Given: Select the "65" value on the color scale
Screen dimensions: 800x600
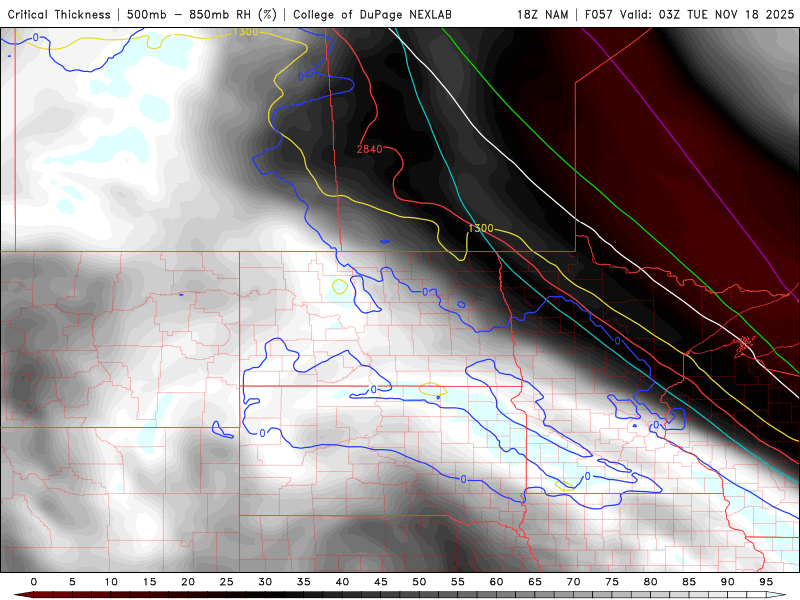Looking at the screenshot, I should tap(535, 582).
